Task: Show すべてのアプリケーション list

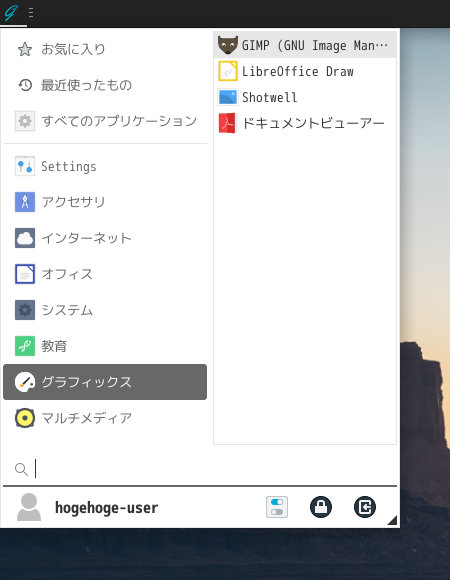Action: (105, 121)
